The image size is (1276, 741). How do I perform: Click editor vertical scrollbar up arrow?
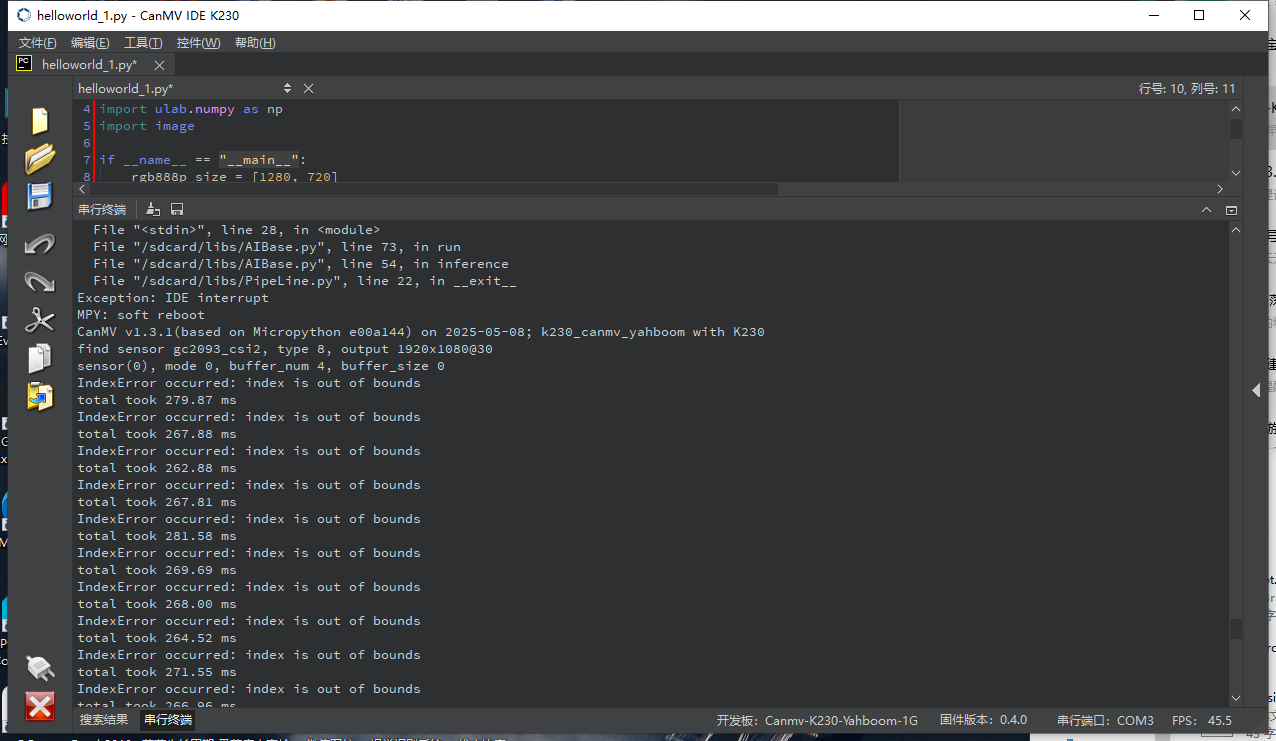tap(1236, 108)
